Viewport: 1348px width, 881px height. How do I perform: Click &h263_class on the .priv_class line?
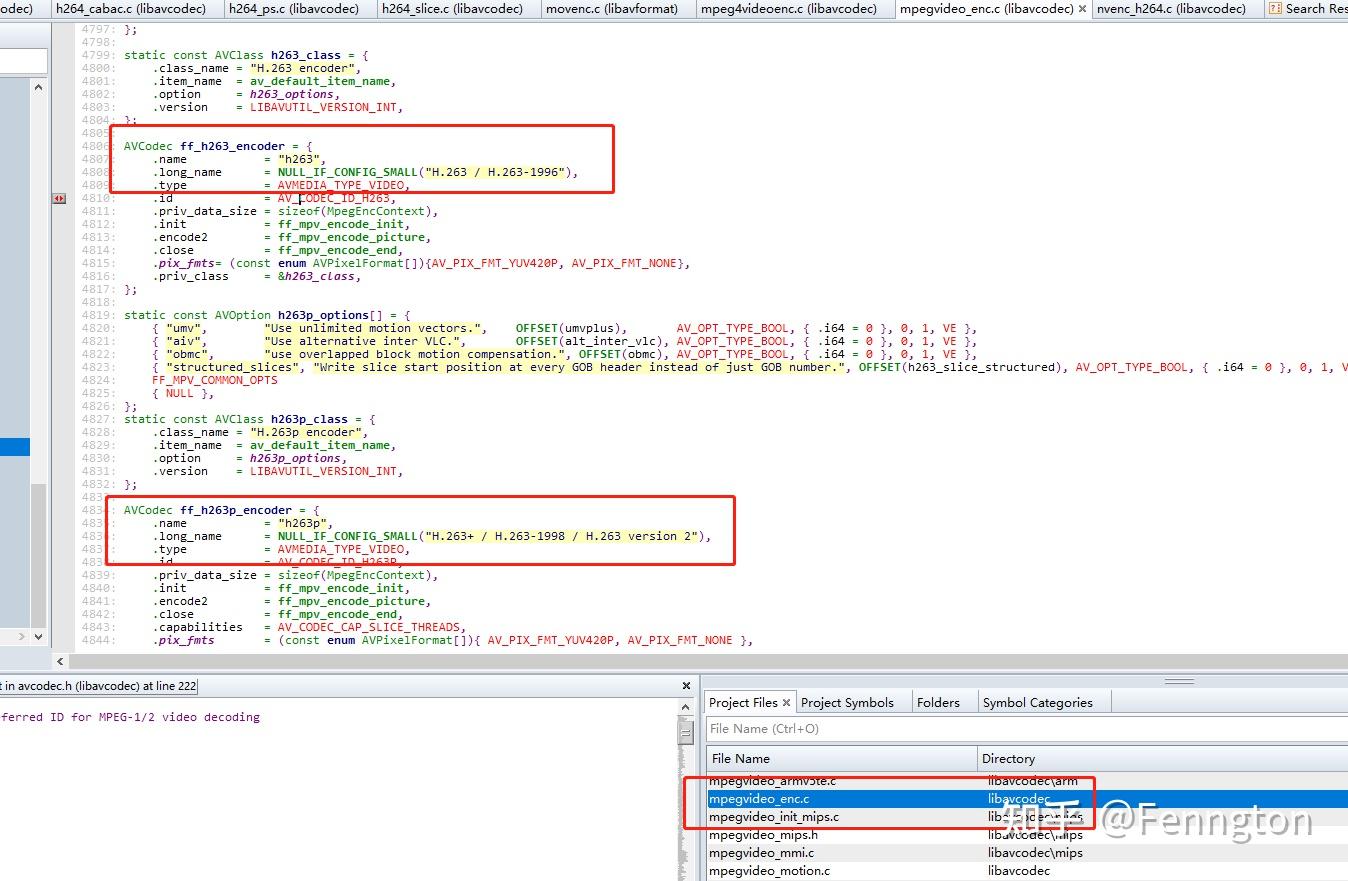coord(316,276)
